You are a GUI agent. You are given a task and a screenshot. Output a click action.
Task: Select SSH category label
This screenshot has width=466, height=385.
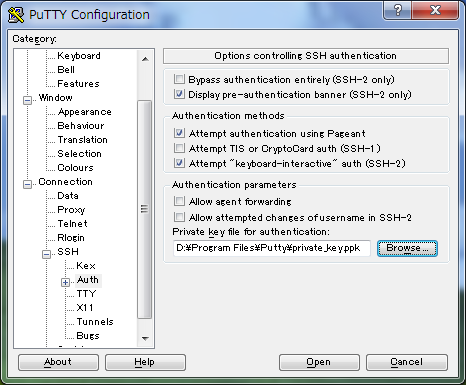coord(68,252)
